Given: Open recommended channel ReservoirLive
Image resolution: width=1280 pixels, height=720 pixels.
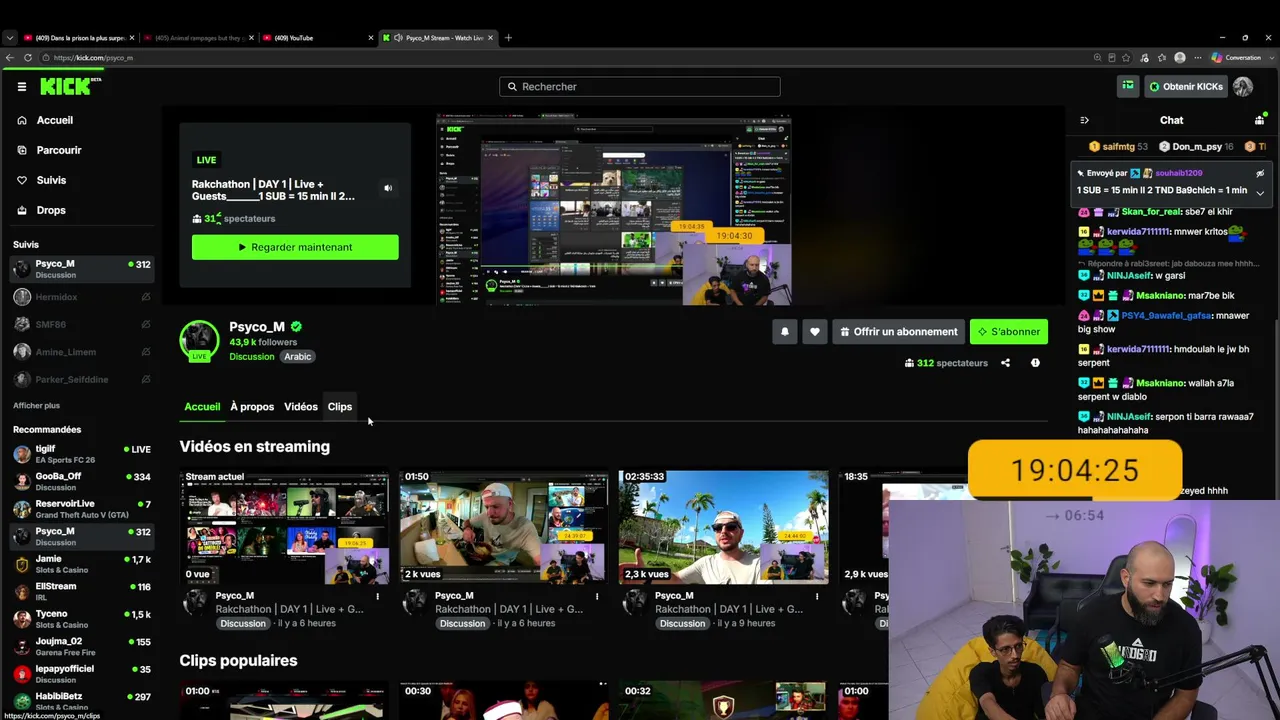Looking at the screenshot, I should coord(81,509).
